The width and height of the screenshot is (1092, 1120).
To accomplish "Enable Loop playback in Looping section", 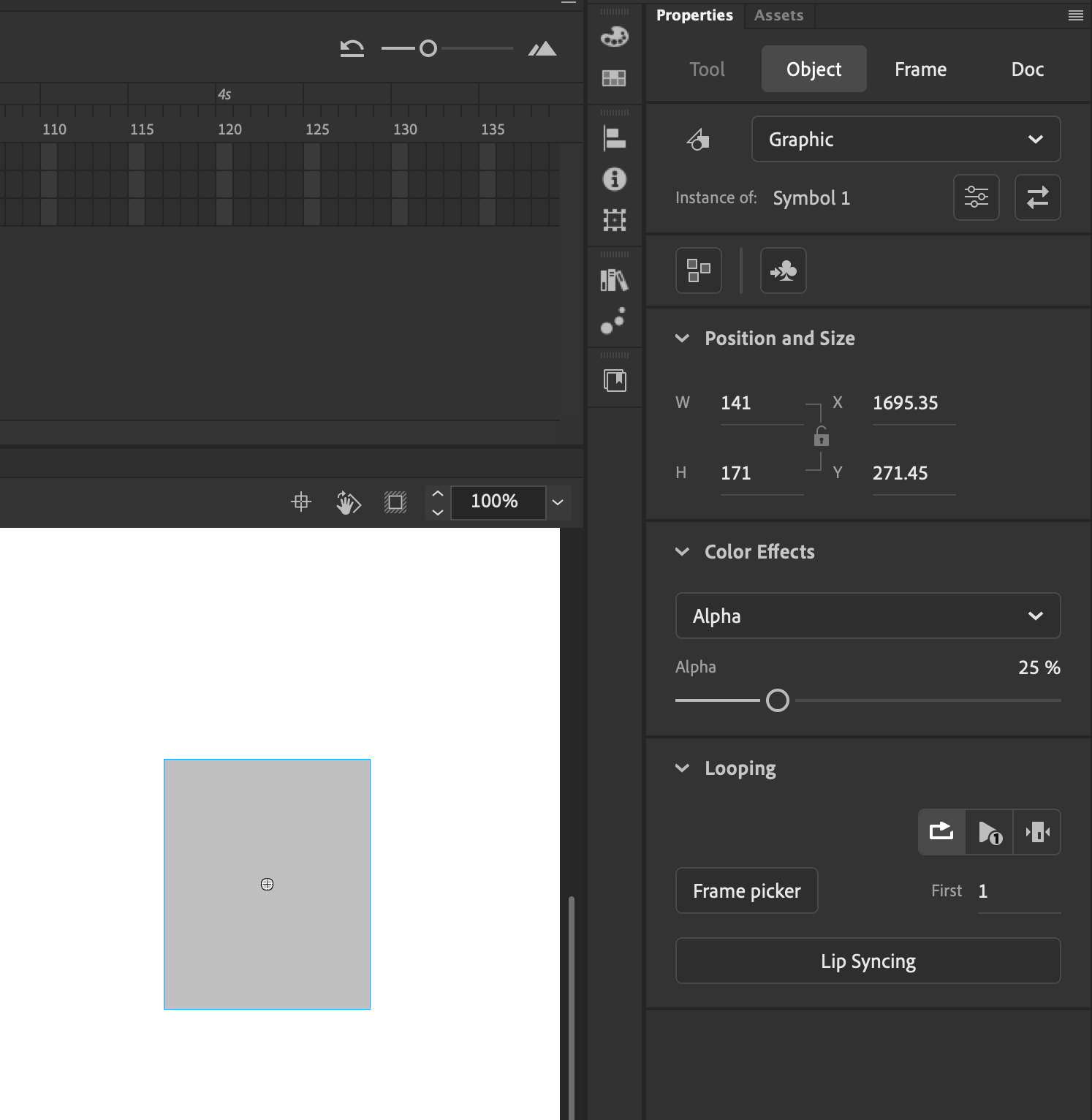I will pos(941,832).
